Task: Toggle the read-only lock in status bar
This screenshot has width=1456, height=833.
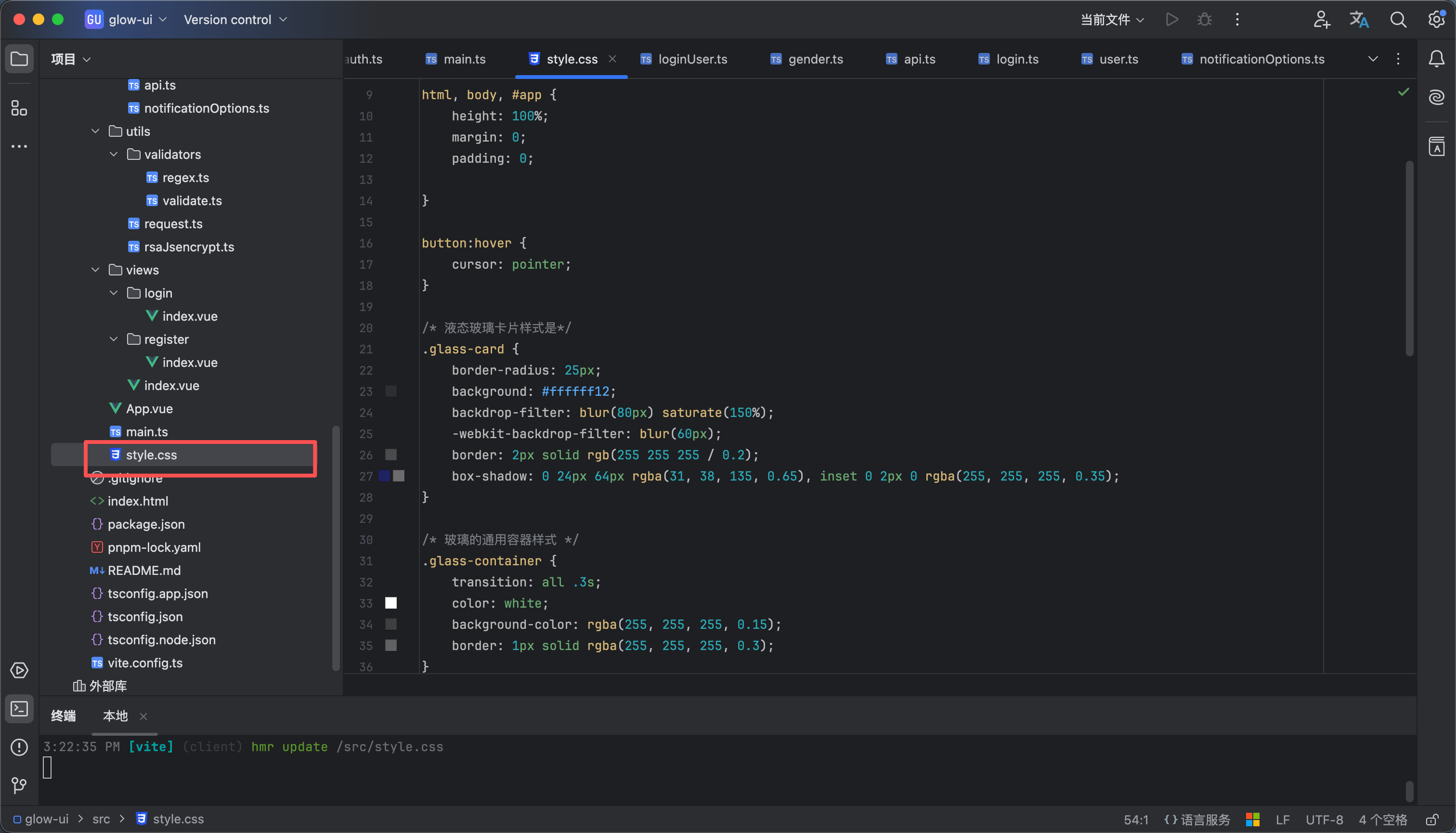Action: point(1432,819)
